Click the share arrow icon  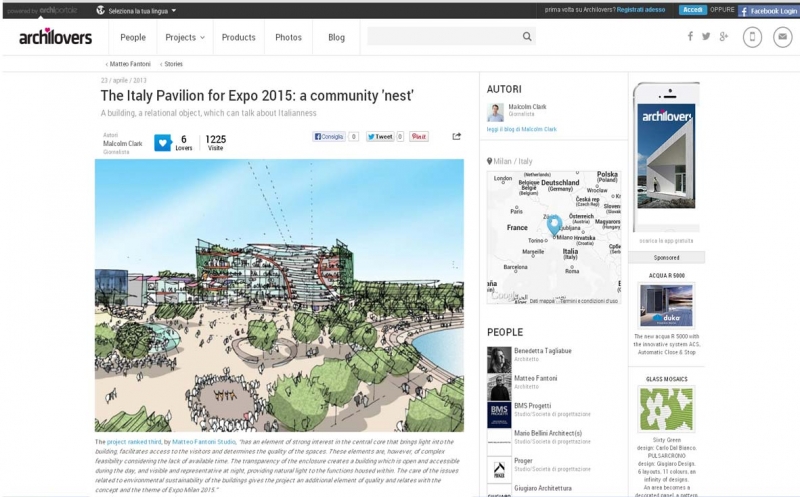(x=457, y=136)
